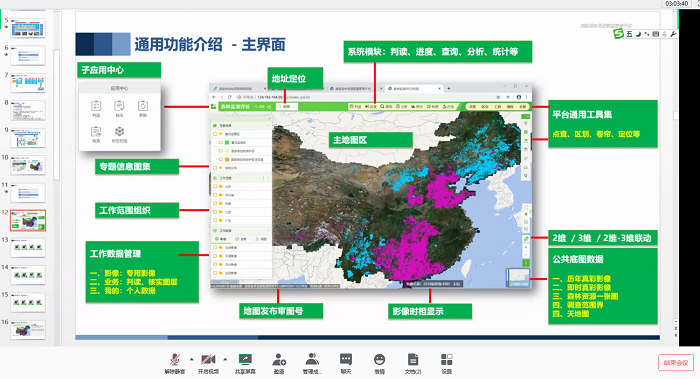The width and height of the screenshot is (700, 379).
Task: Toggle Sogou 五 Wubi input mode
Action: [629, 34]
